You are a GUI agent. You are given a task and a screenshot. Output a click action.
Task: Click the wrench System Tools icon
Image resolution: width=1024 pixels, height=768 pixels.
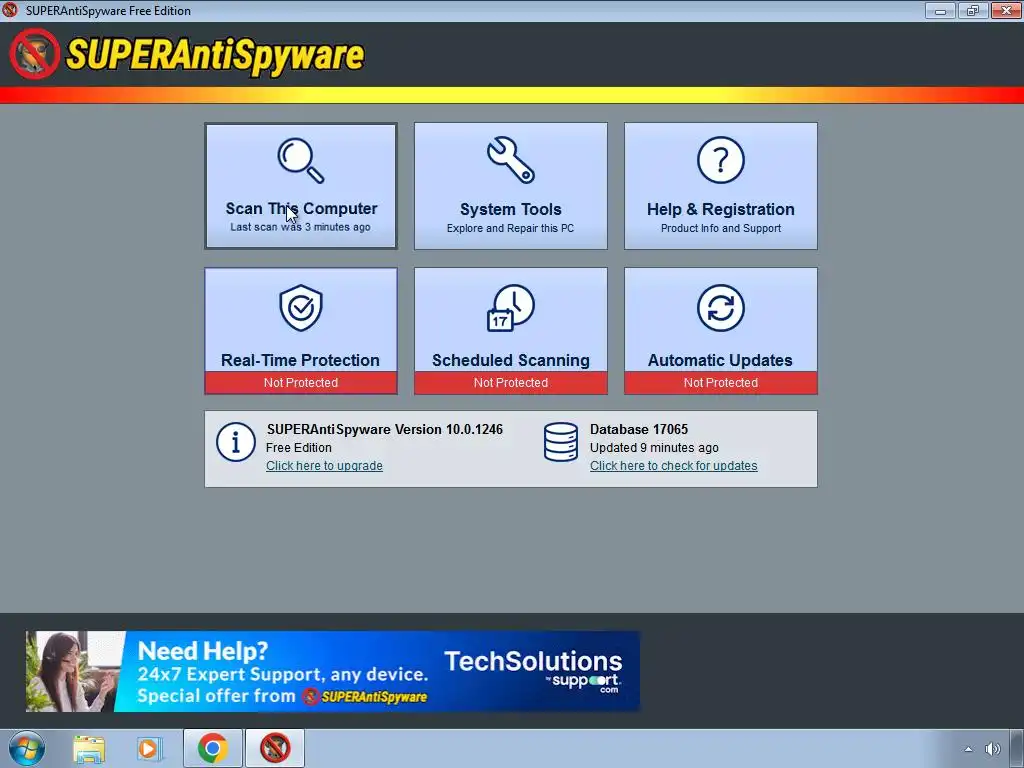point(511,160)
